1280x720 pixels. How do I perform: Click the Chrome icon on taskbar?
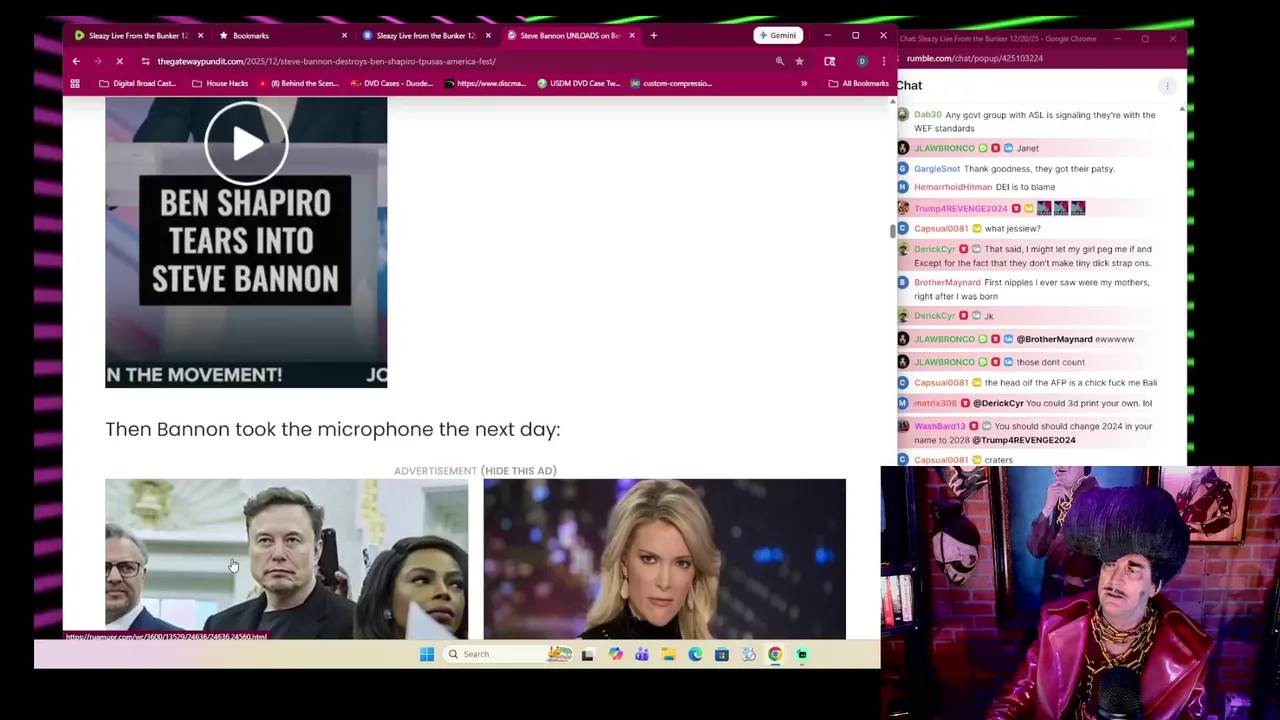775,654
